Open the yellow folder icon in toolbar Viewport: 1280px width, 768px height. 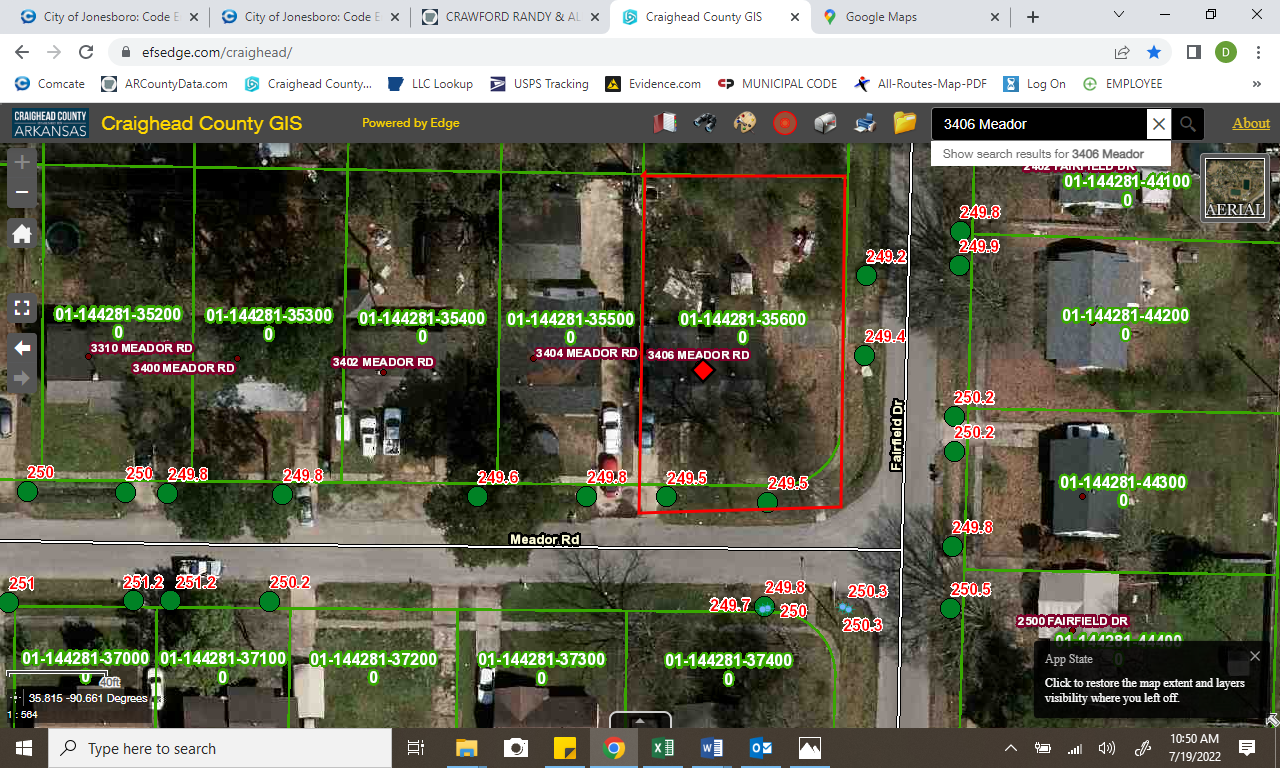pos(905,123)
